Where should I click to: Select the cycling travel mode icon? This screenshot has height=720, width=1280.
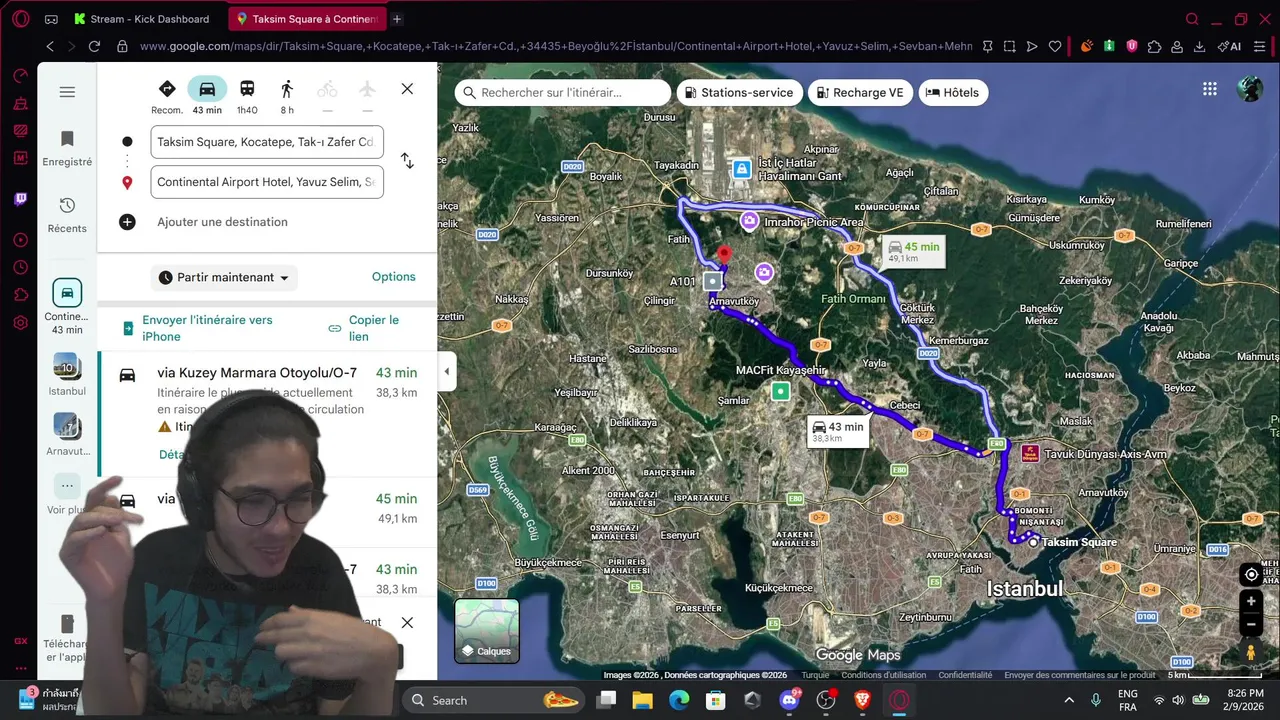click(x=327, y=89)
